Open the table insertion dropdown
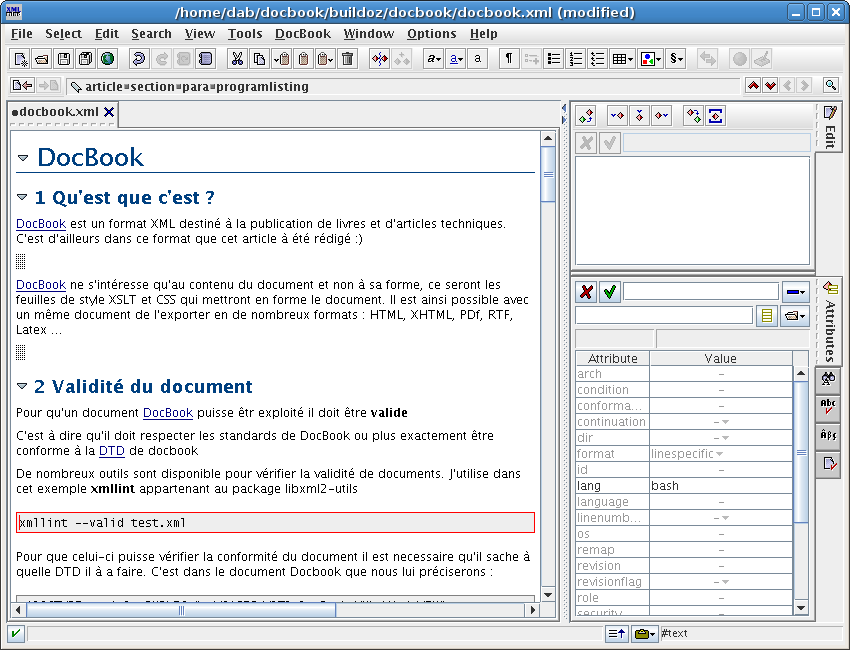Image resolution: width=850 pixels, height=650 pixels. 622,59
